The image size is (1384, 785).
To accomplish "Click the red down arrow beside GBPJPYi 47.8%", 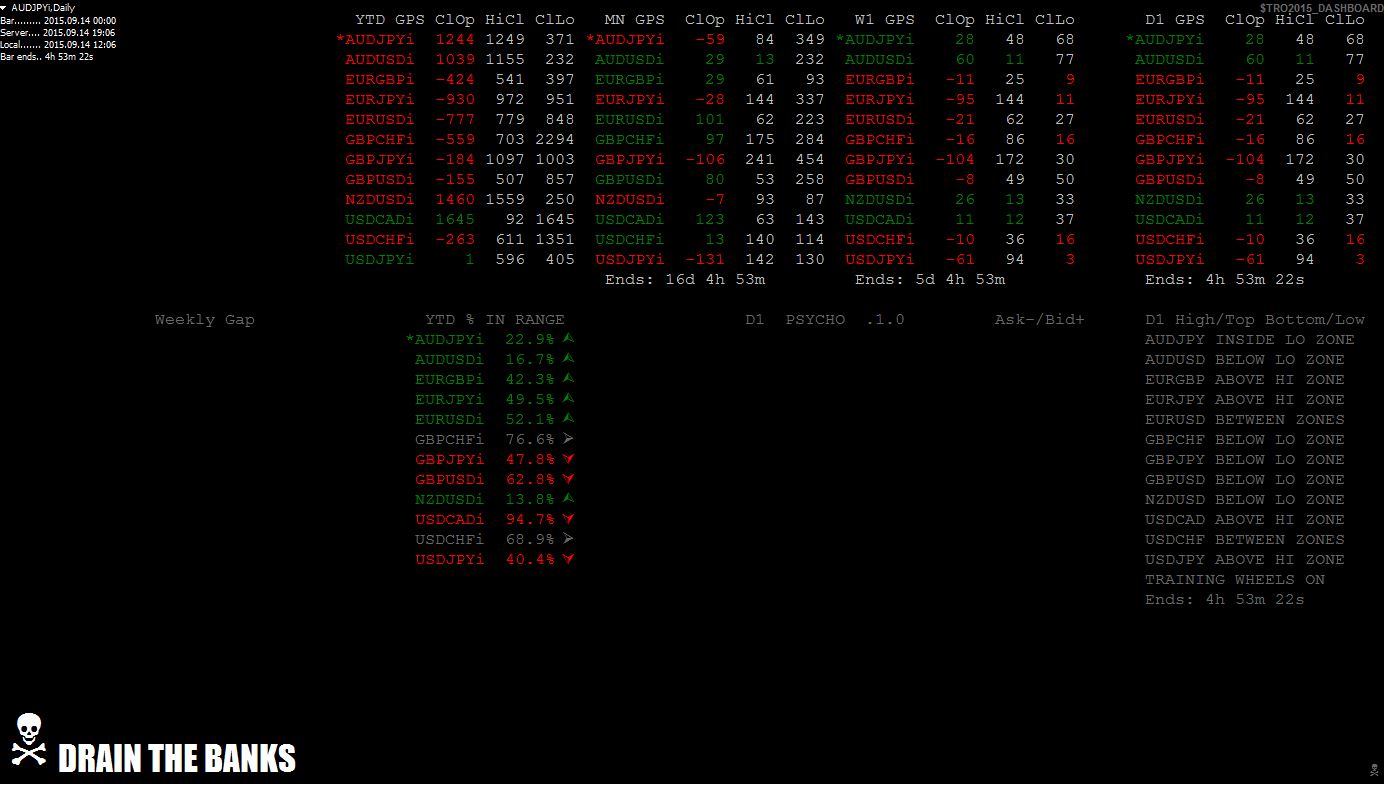I will (x=568, y=459).
